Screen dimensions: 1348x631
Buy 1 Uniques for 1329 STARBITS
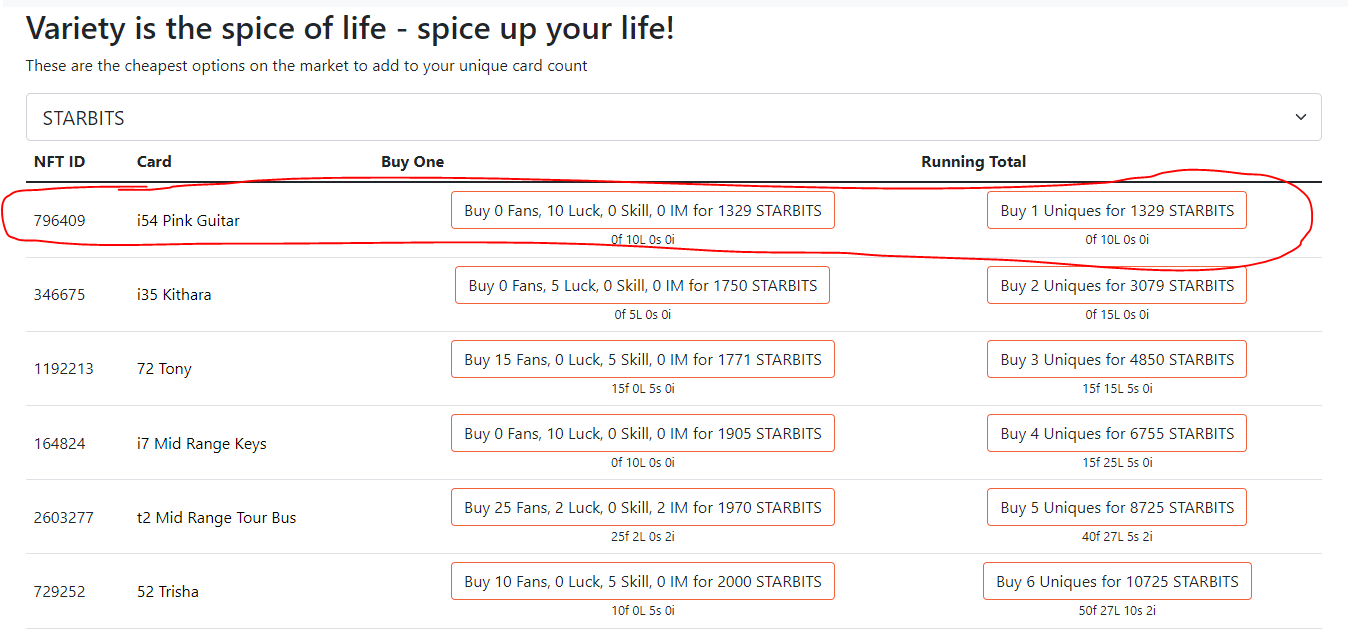click(1116, 210)
